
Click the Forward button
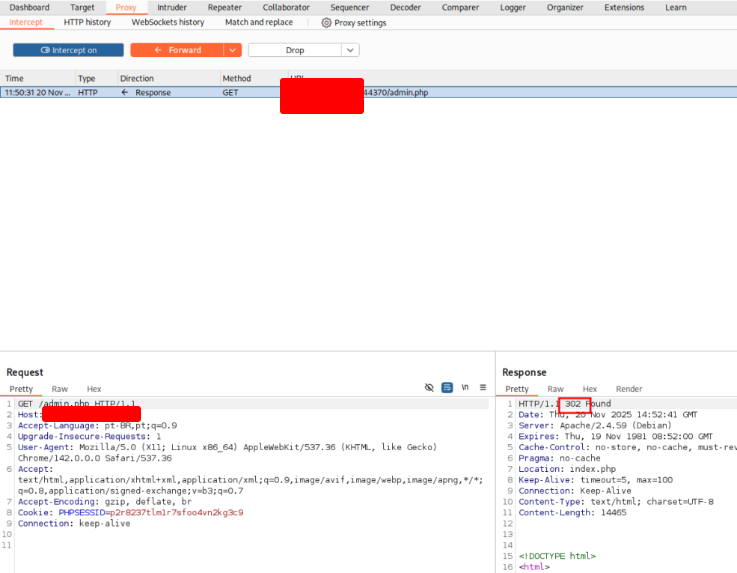pyautogui.click(x=177, y=50)
